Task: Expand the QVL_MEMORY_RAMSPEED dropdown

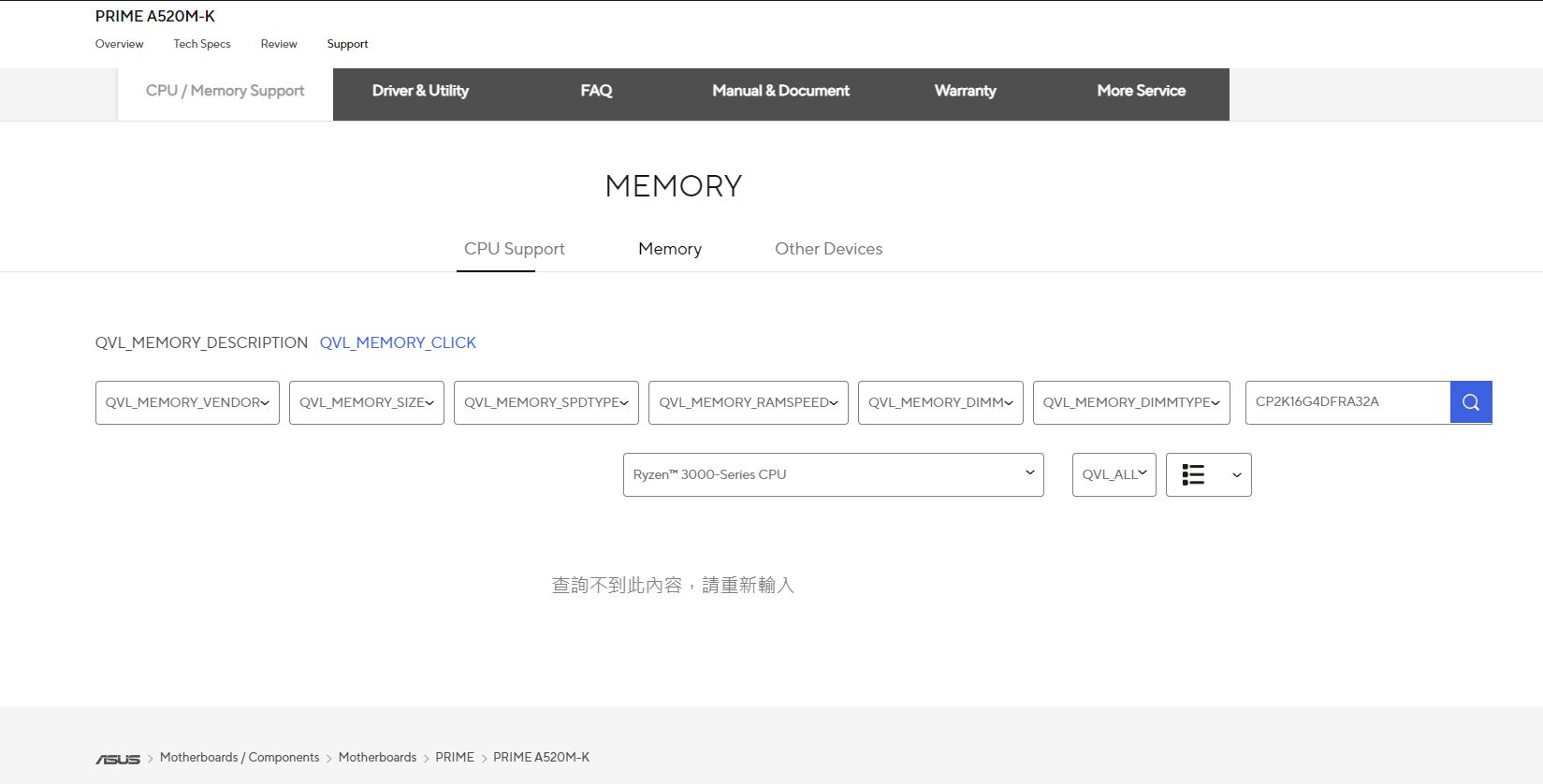Action: pos(749,402)
